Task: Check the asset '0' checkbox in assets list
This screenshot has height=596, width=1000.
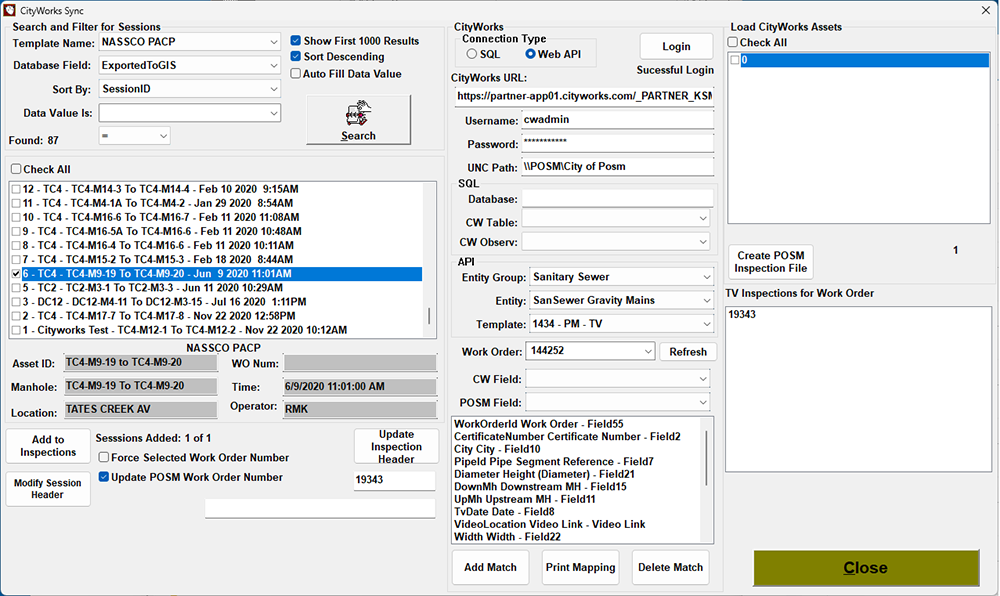Action: point(735,60)
